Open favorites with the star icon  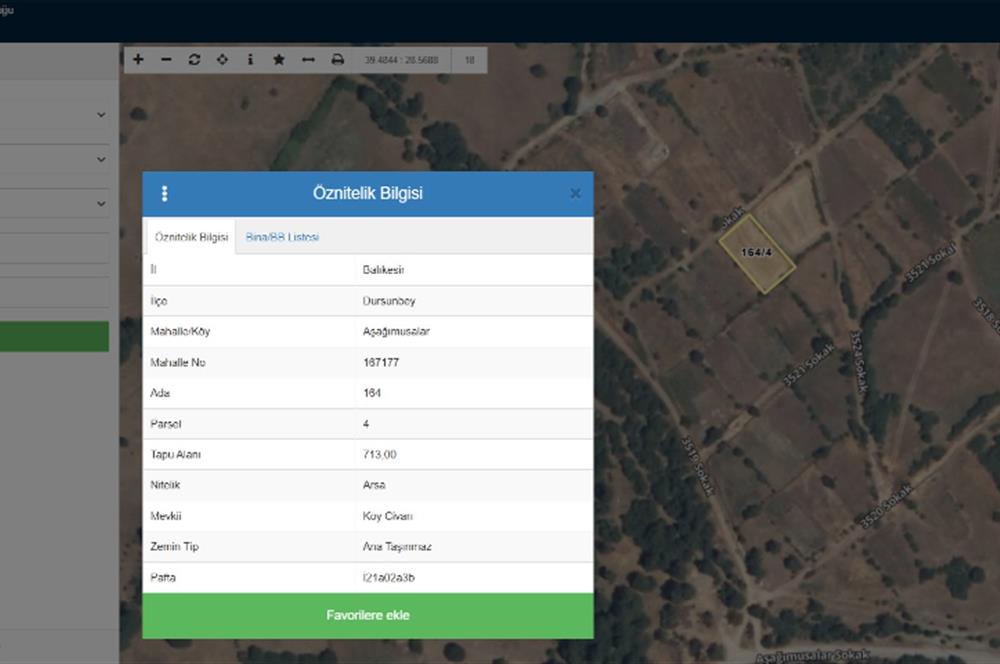(279, 60)
